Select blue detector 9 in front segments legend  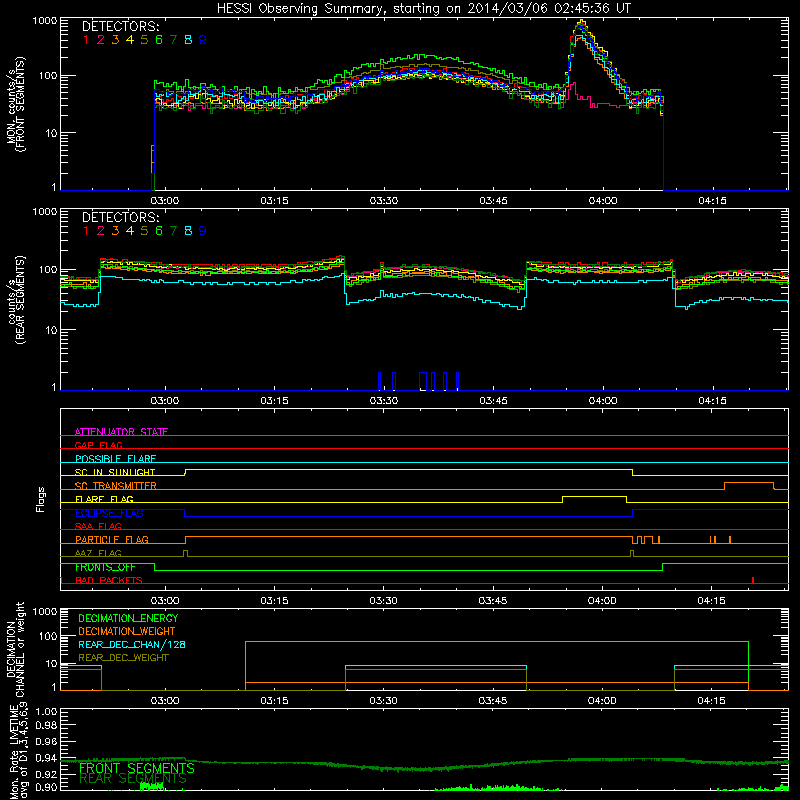tap(203, 40)
